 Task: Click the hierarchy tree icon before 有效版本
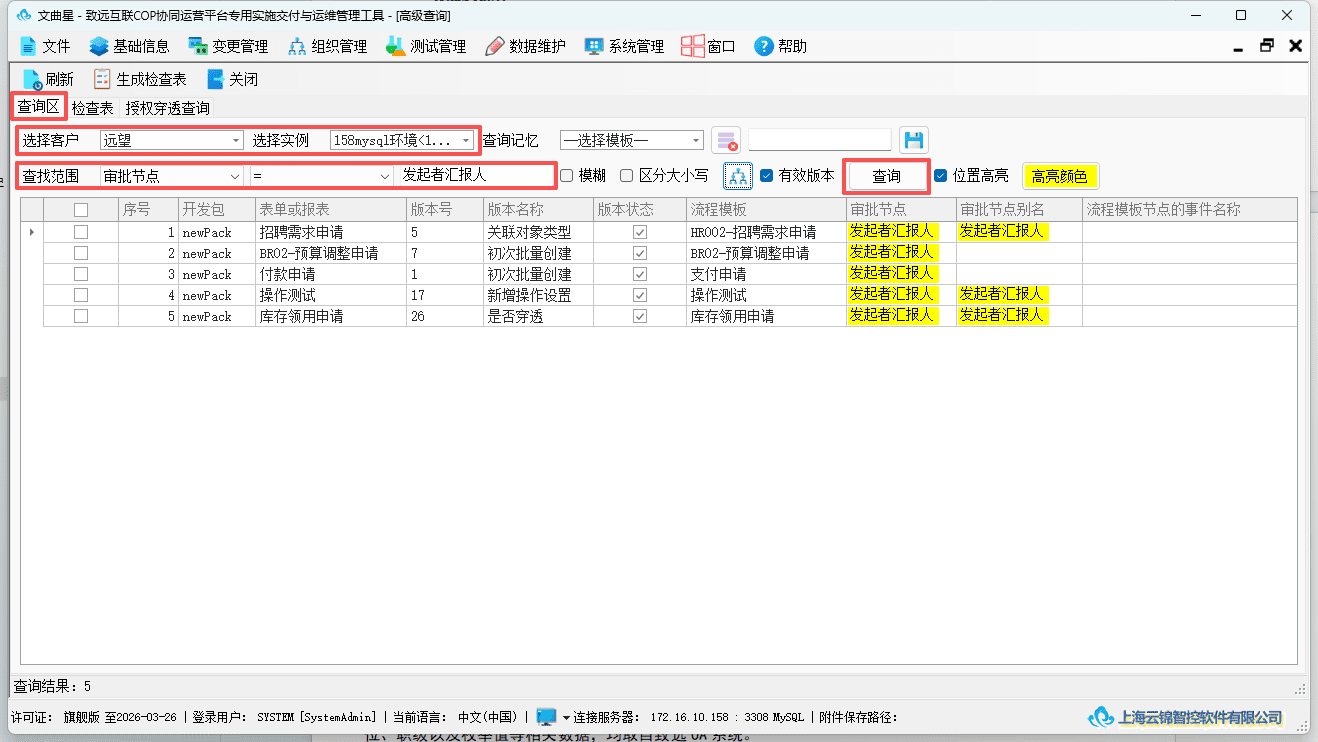pos(738,176)
